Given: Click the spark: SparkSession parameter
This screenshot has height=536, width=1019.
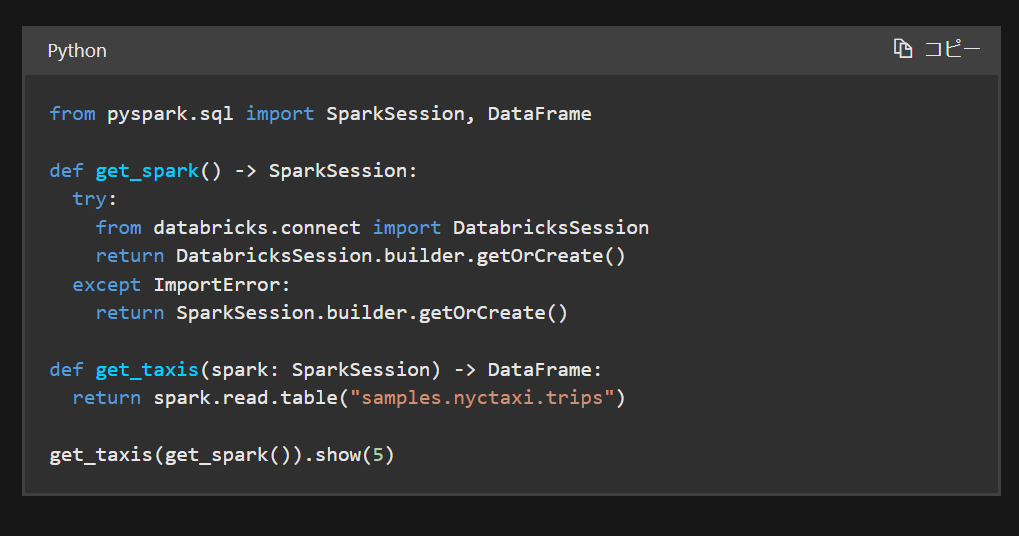Looking at the screenshot, I should [x=320, y=370].
